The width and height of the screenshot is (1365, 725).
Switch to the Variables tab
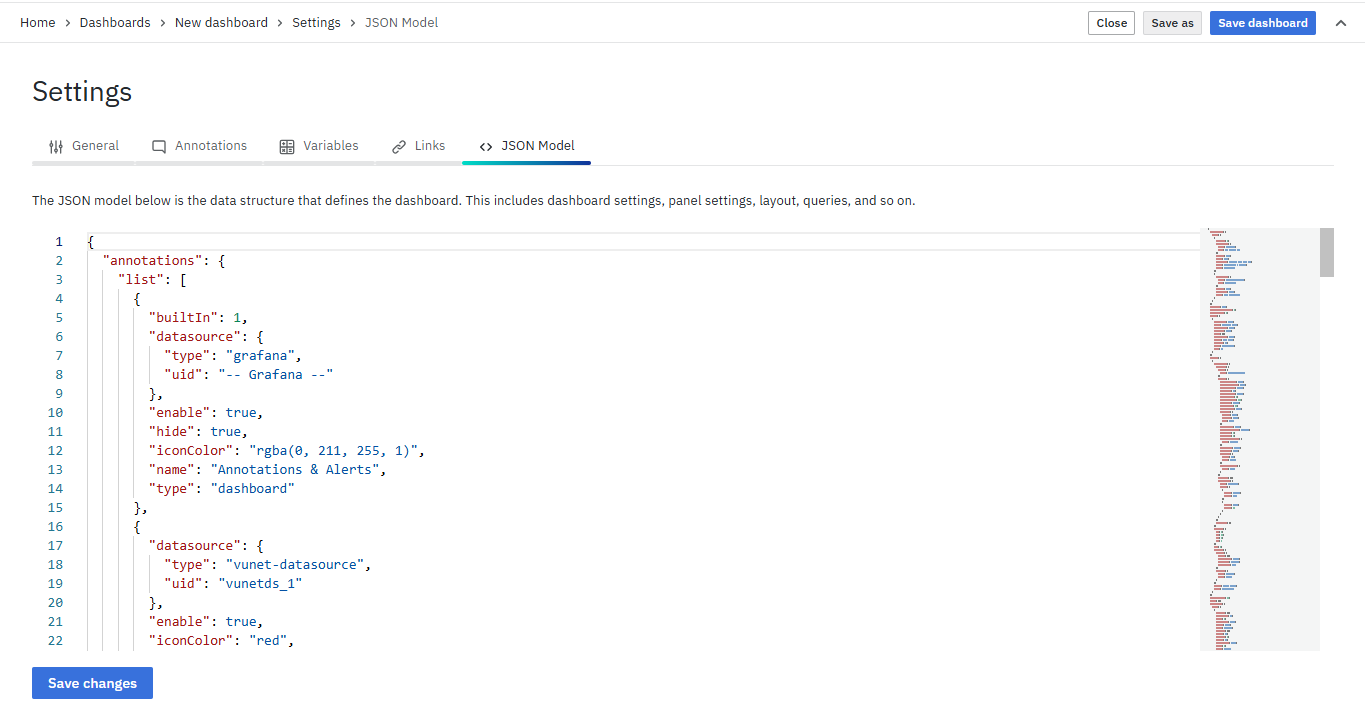pos(330,146)
